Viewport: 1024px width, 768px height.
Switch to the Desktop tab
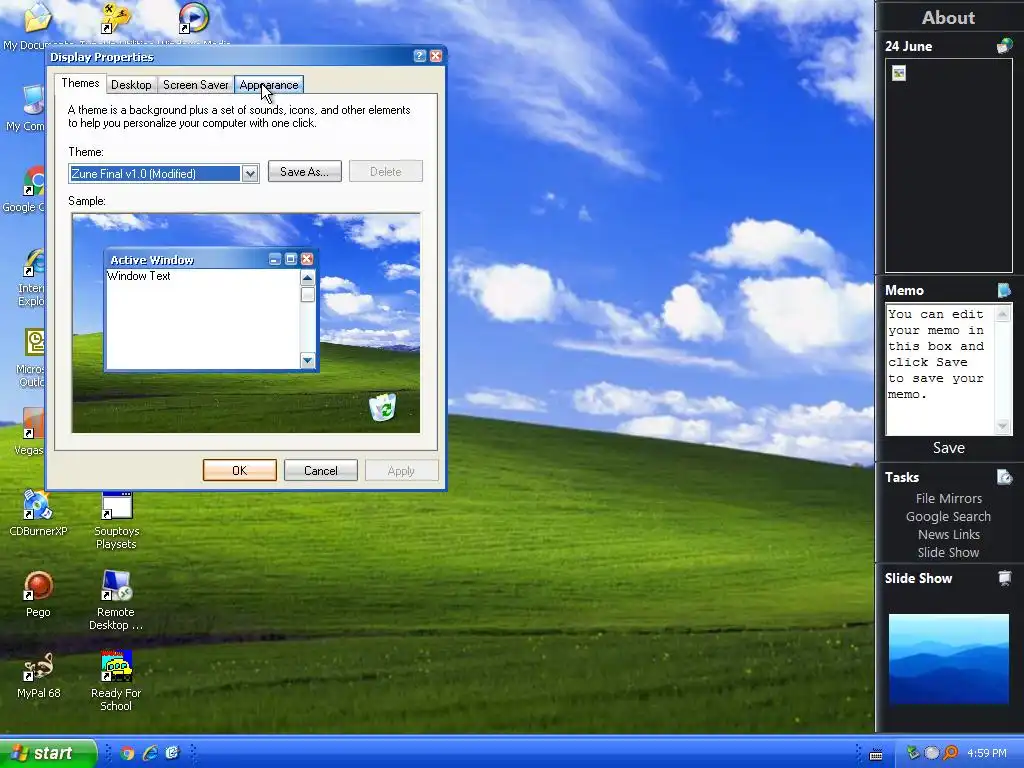[131, 85]
